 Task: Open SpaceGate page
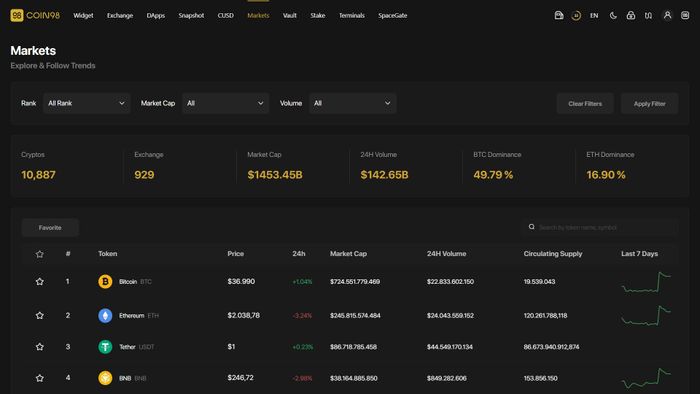point(392,16)
